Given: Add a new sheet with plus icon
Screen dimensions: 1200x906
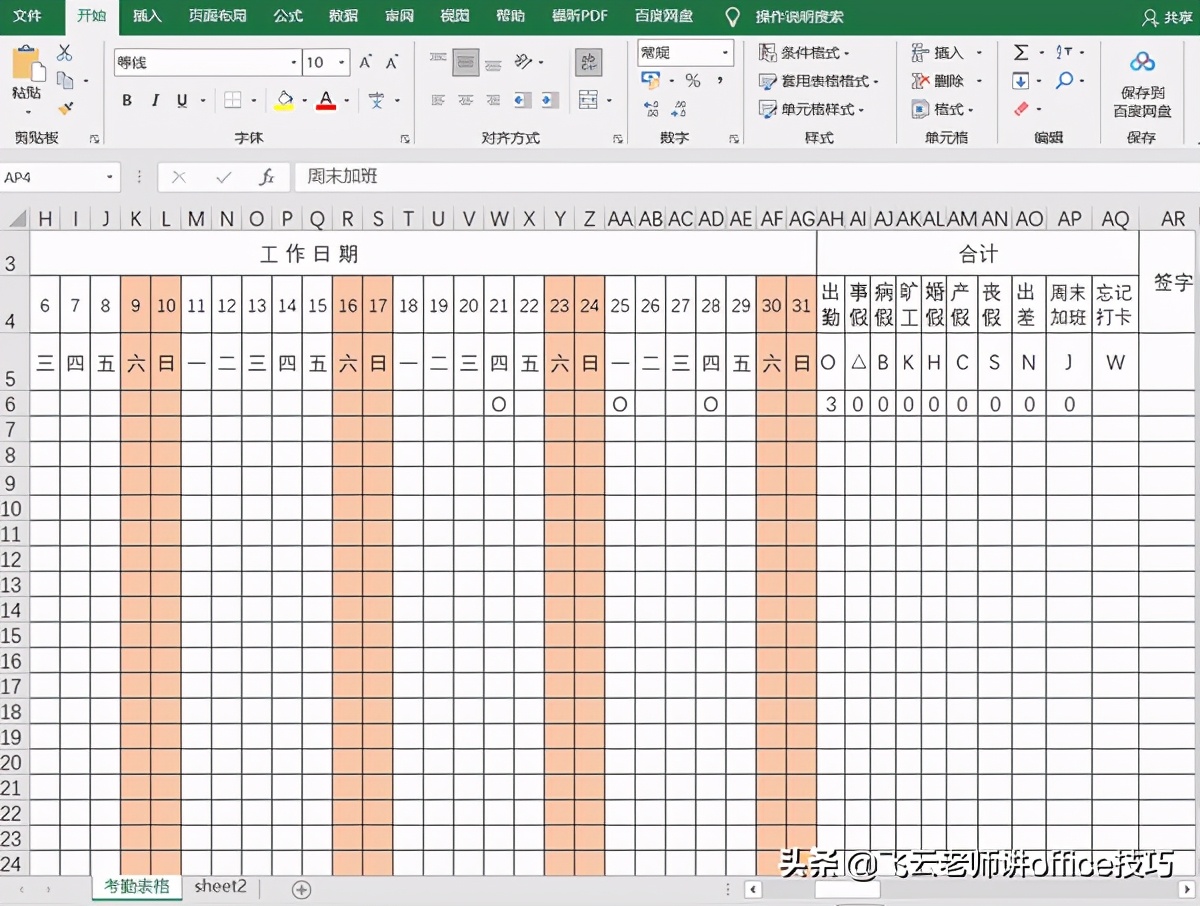Looking at the screenshot, I should [301, 889].
